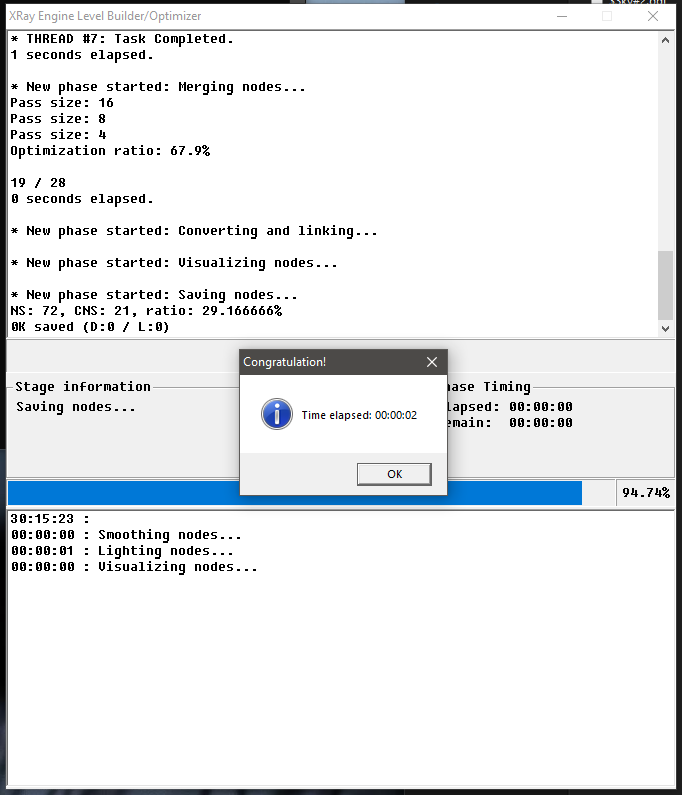
Task: Select 'NS: 72, CNS: 21, ratio' line
Action: [x=146, y=311]
